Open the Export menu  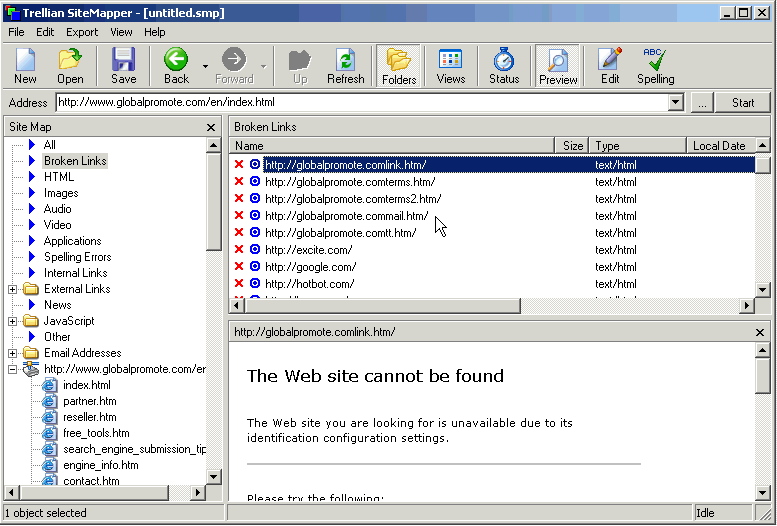coord(82,32)
